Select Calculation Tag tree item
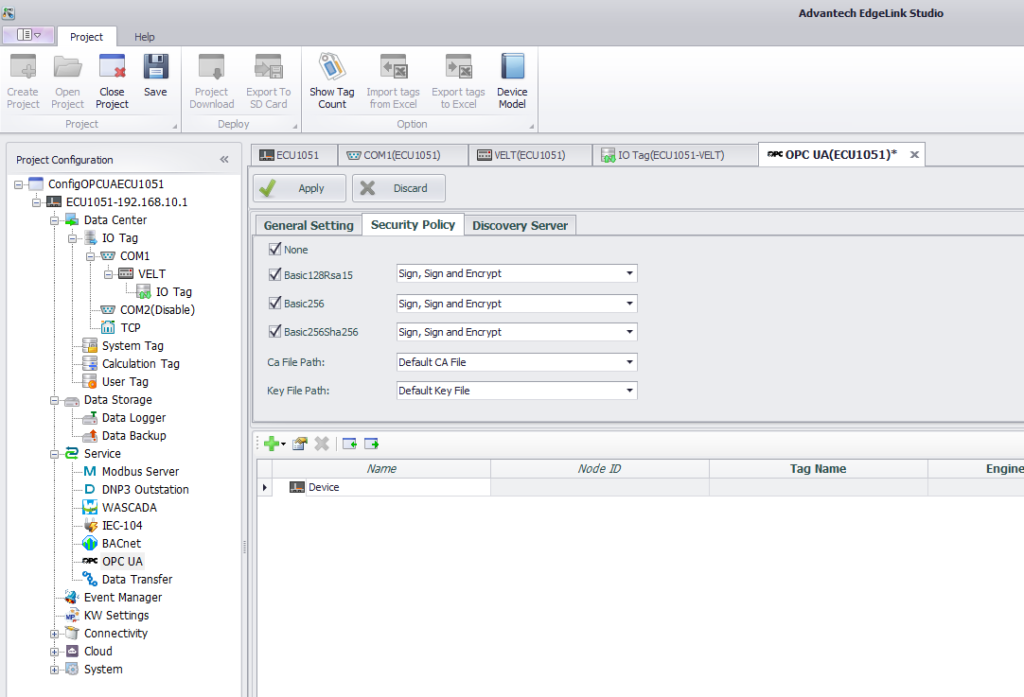The width and height of the screenshot is (1024, 697). (x=140, y=364)
